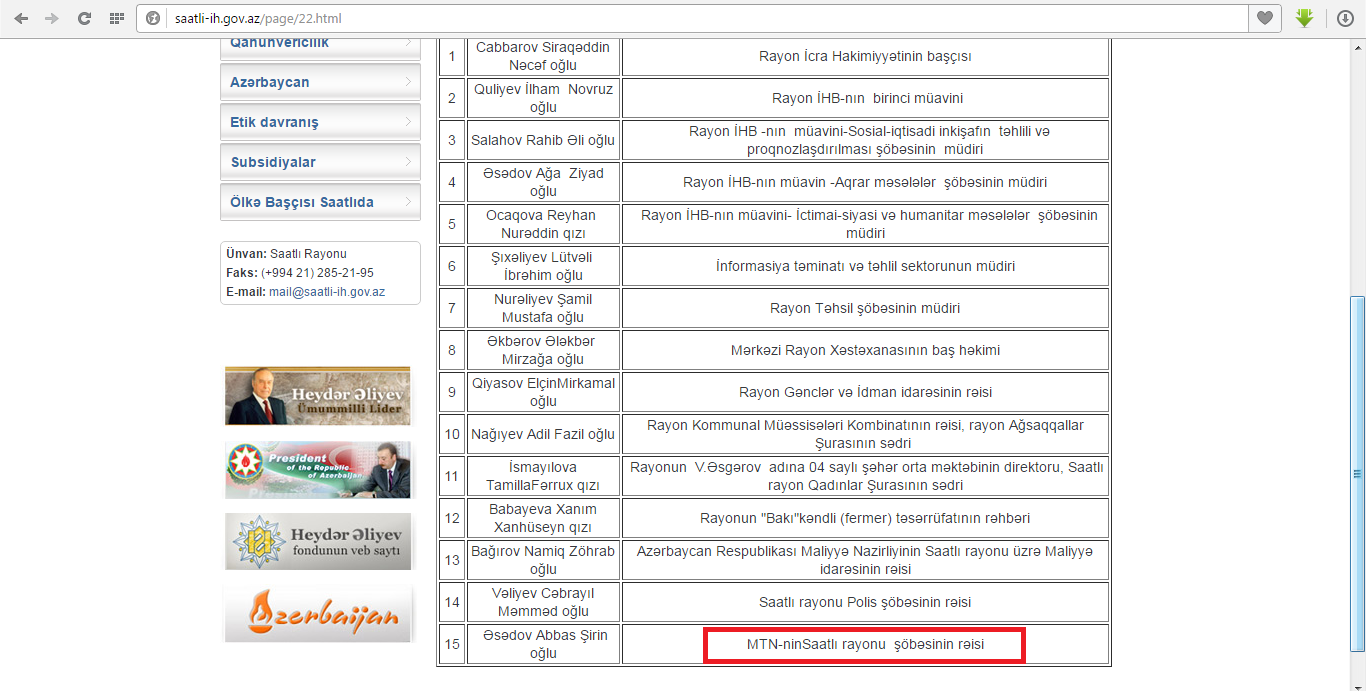Select name Bağırov Namiq Zöhrab oğlu
The image size is (1366, 691).
coord(543,560)
